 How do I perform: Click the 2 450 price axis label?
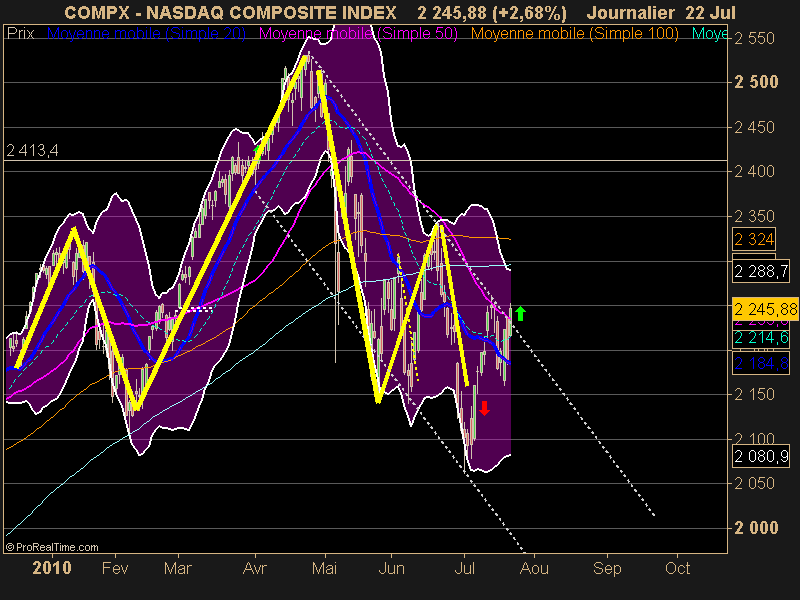pos(754,127)
